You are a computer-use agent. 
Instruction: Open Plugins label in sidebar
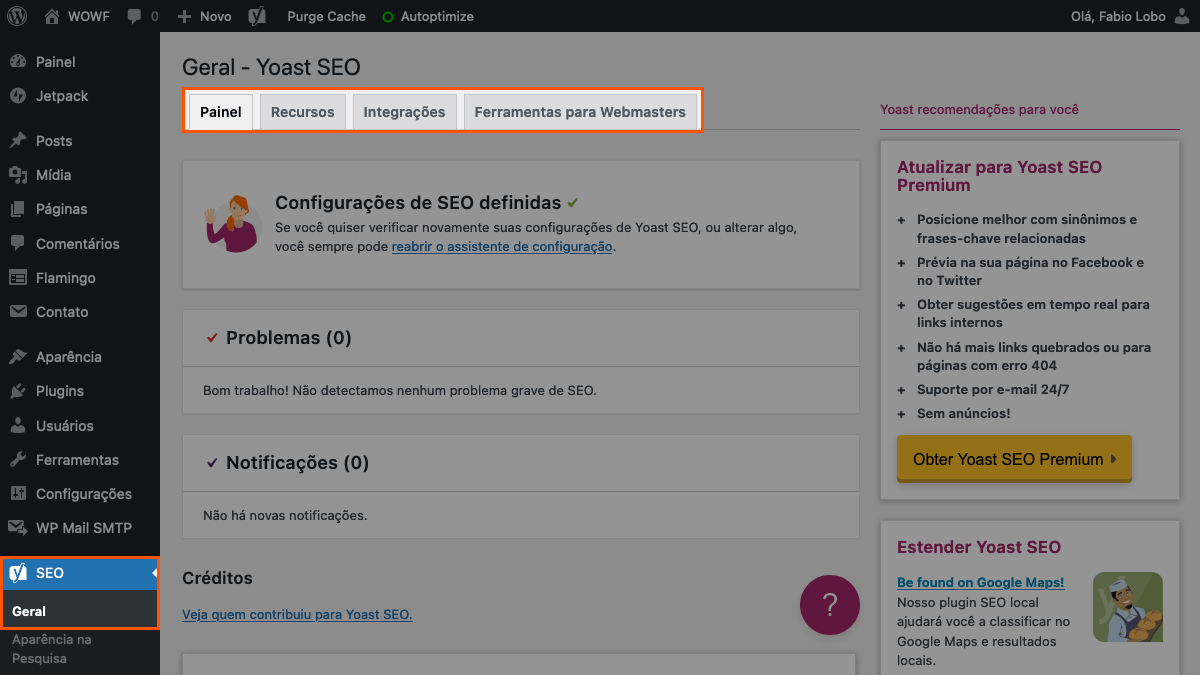60,391
